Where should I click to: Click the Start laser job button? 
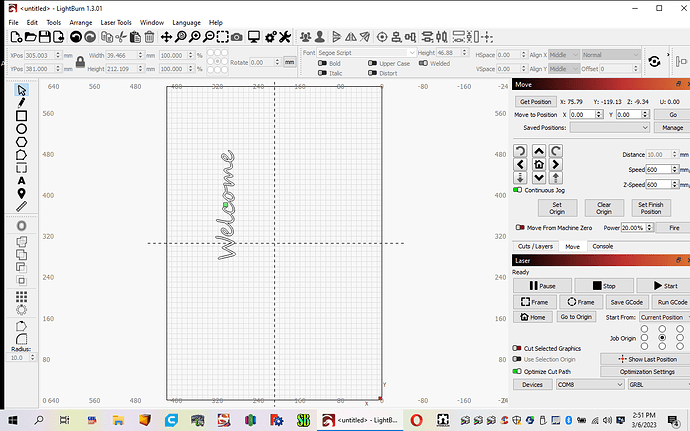pyautogui.click(x=665, y=286)
